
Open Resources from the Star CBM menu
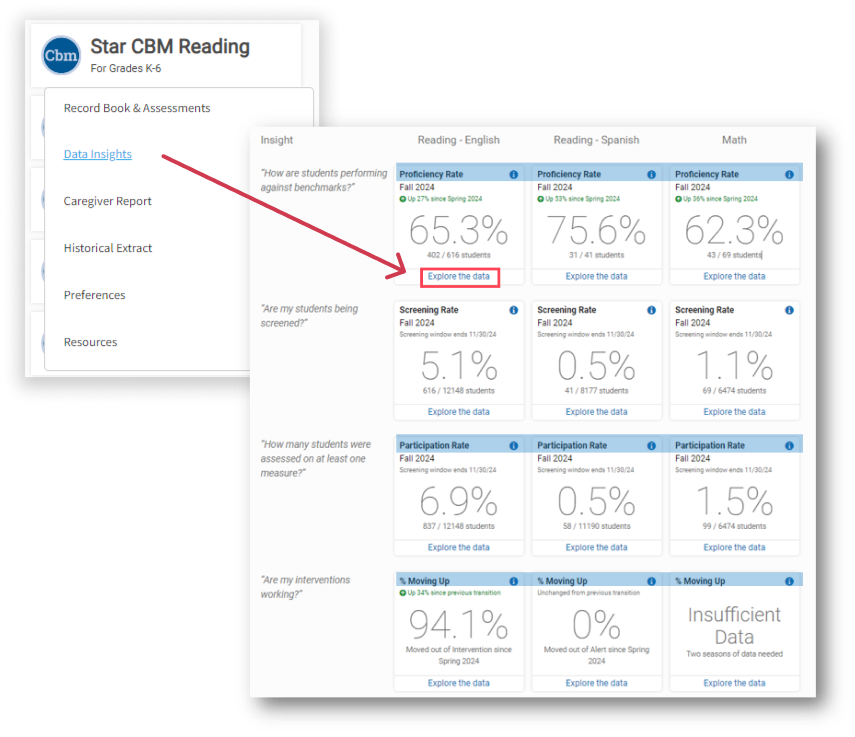coord(91,342)
